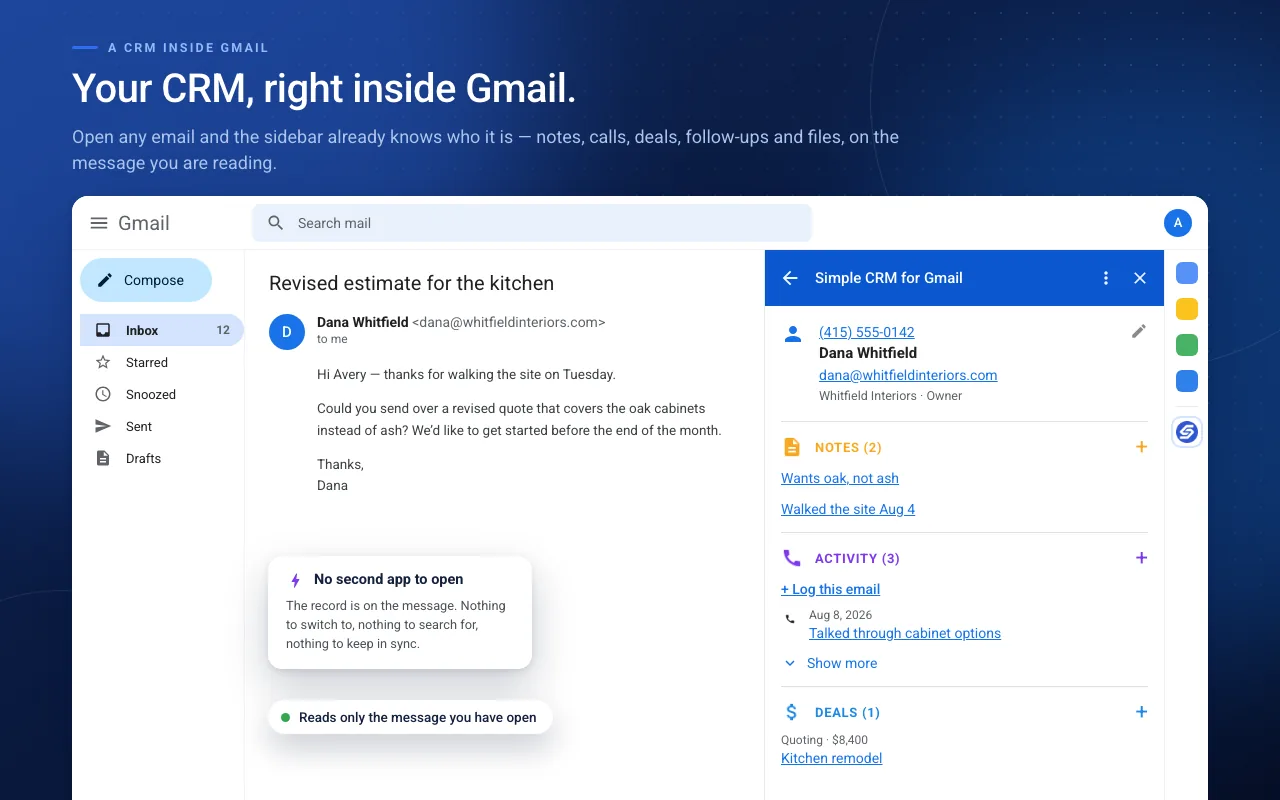Click the Gmail logo text
Viewport: 1280px width, 800px height.
pyautogui.click(x=144, y=223)
